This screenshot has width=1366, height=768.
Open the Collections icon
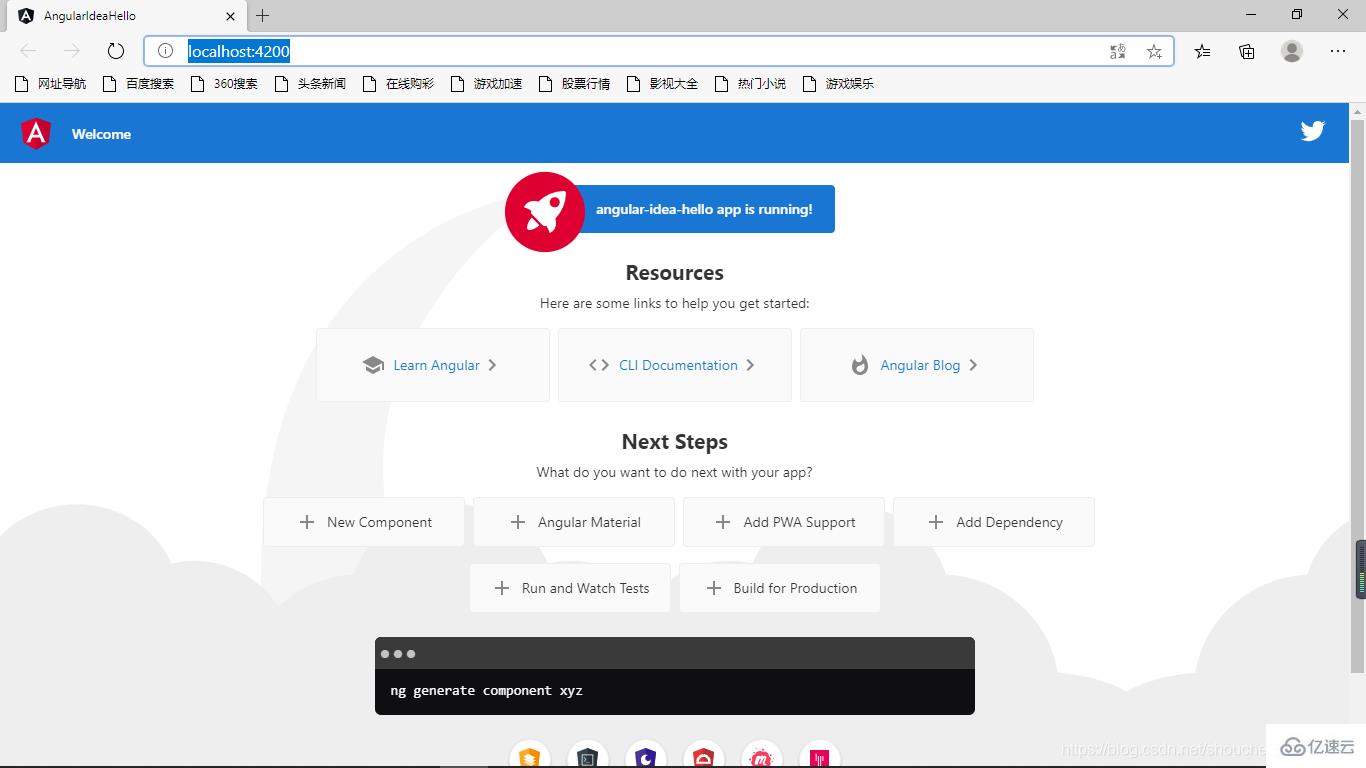[x=1246, y=51]
